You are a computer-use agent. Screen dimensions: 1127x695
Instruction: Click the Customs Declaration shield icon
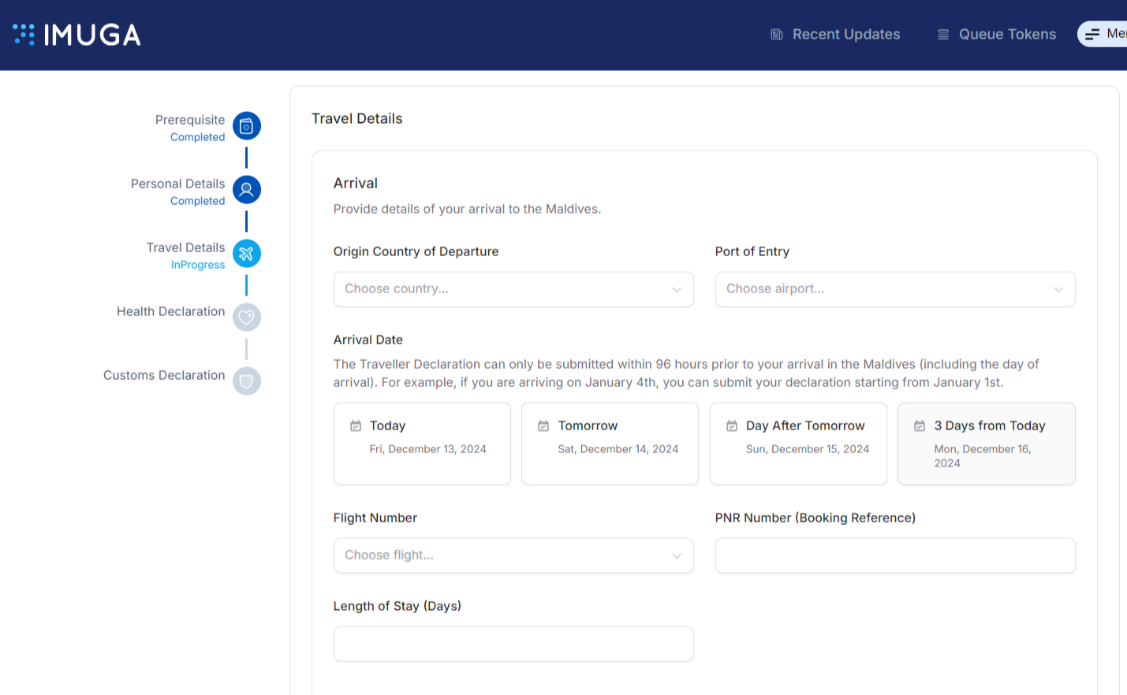246,381
